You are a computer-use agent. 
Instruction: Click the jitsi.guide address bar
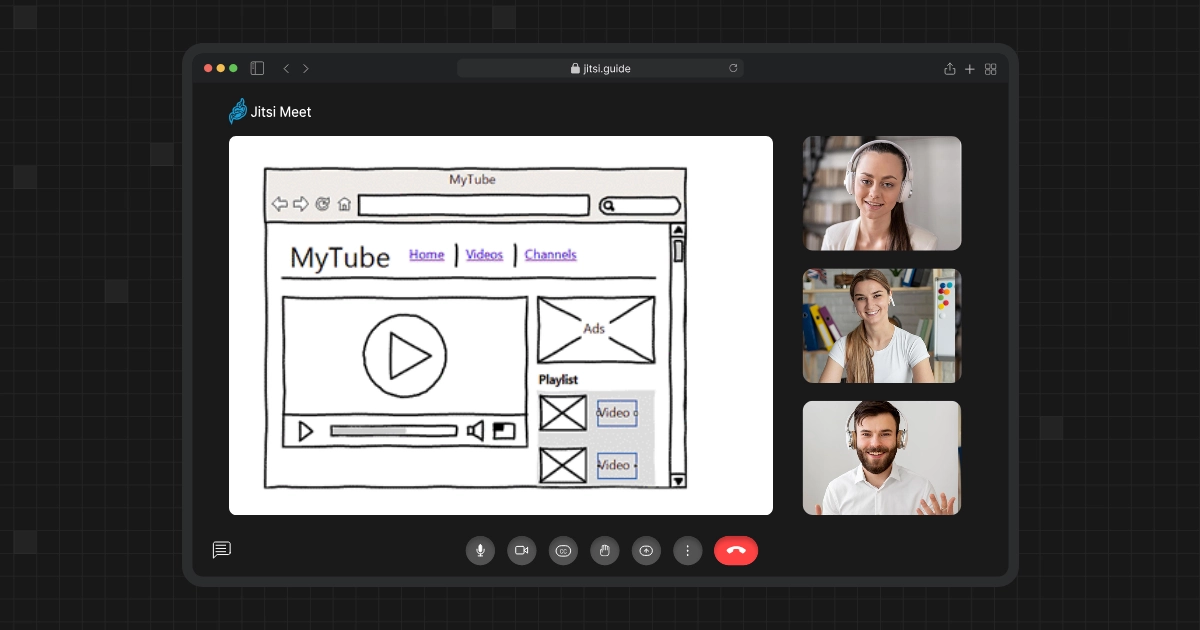[x=600, y=68]
